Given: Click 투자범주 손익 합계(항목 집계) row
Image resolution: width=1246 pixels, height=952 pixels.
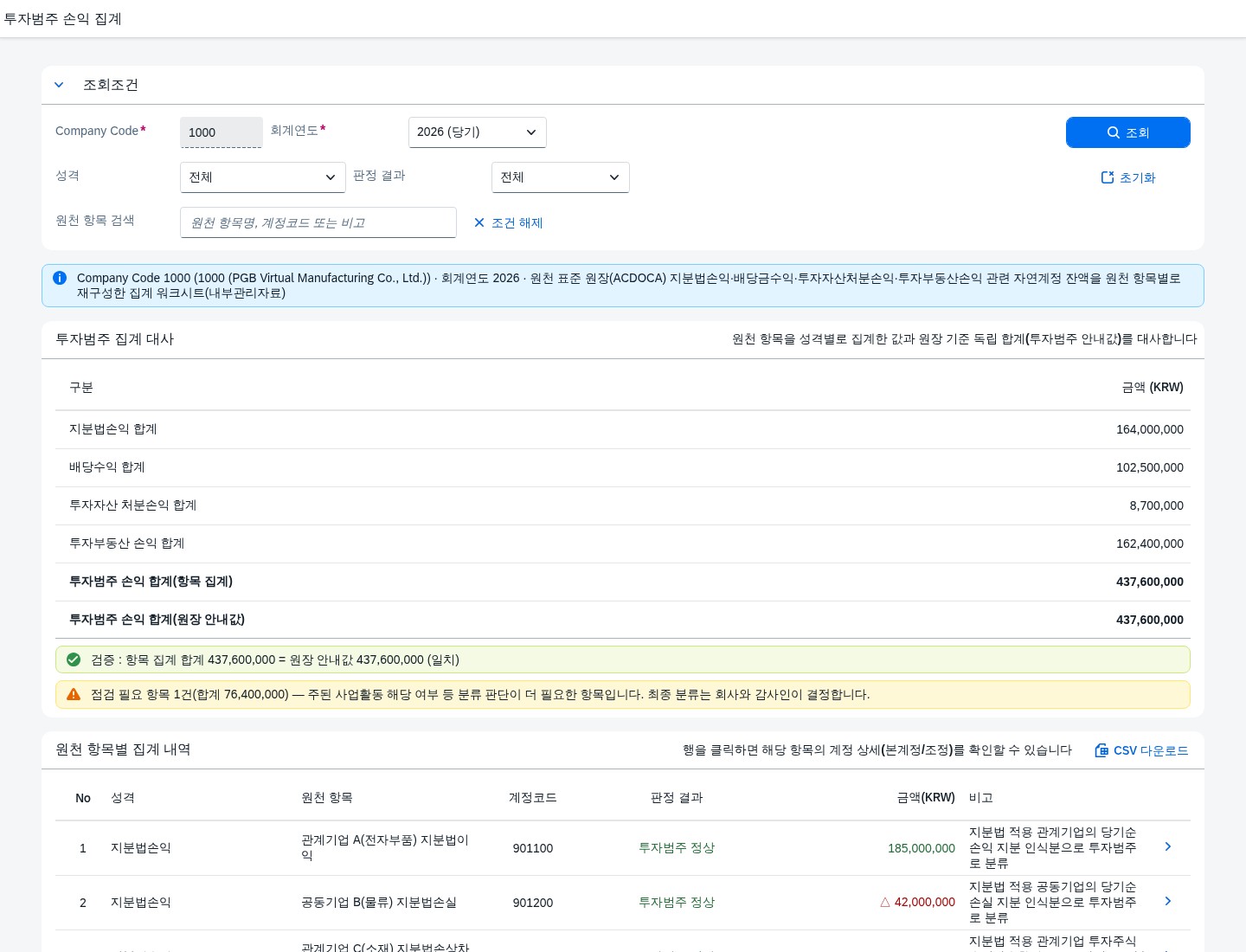Looking at the screenshot, I should coord(623,582).
